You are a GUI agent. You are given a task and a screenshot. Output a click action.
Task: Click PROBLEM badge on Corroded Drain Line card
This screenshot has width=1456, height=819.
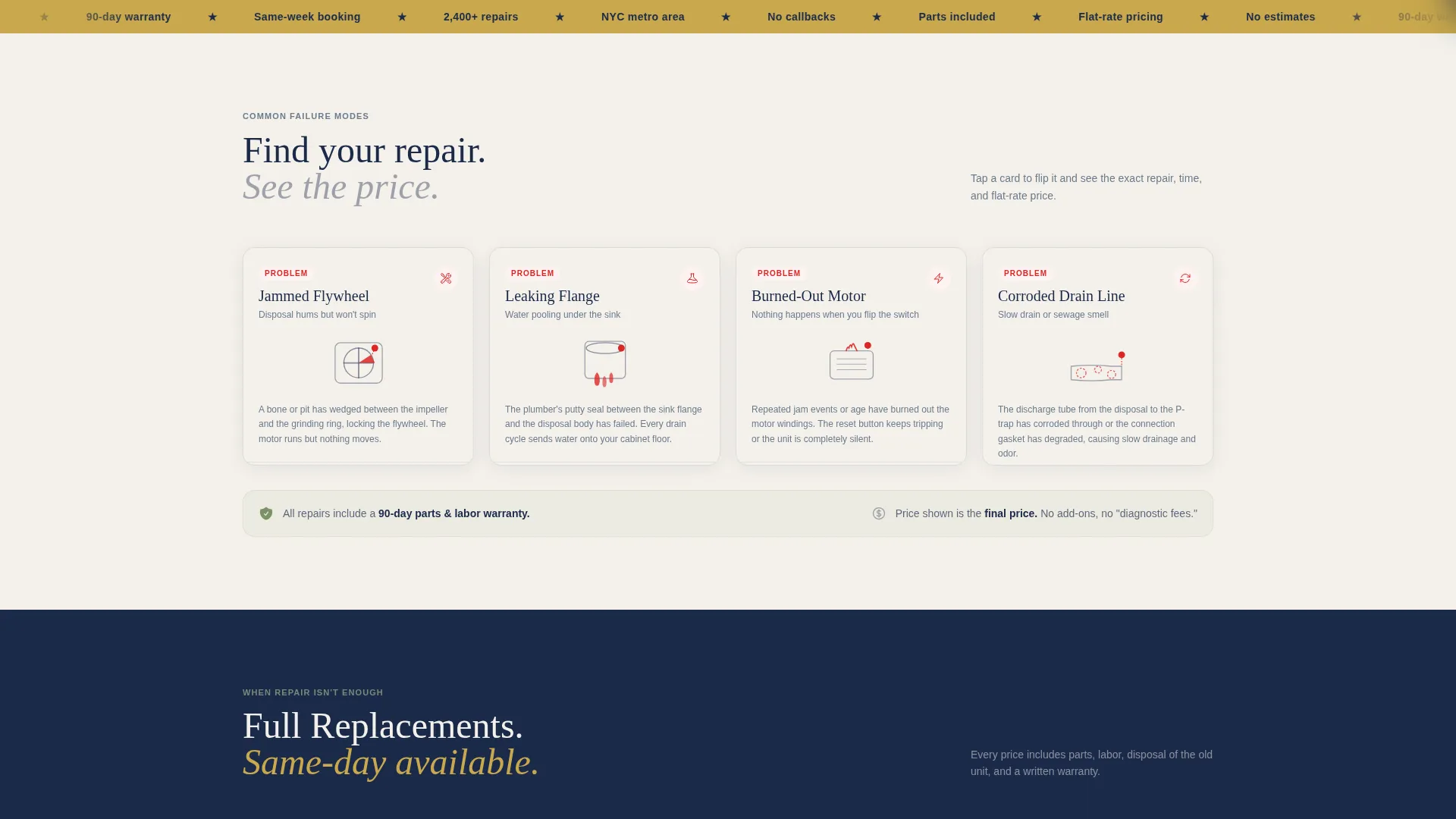[1025, 274]
